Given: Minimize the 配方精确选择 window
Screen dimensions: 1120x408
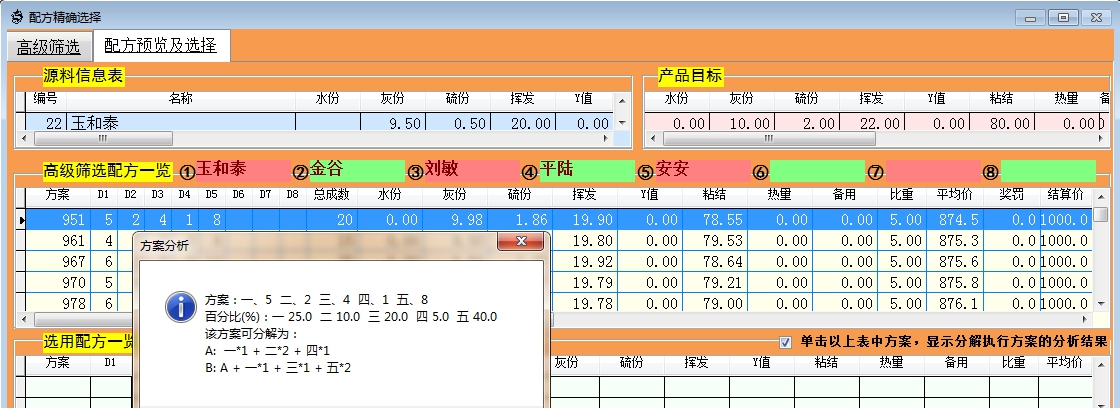Looking at the screenshot, I should pyautogui.click(x=1030, y=17).
